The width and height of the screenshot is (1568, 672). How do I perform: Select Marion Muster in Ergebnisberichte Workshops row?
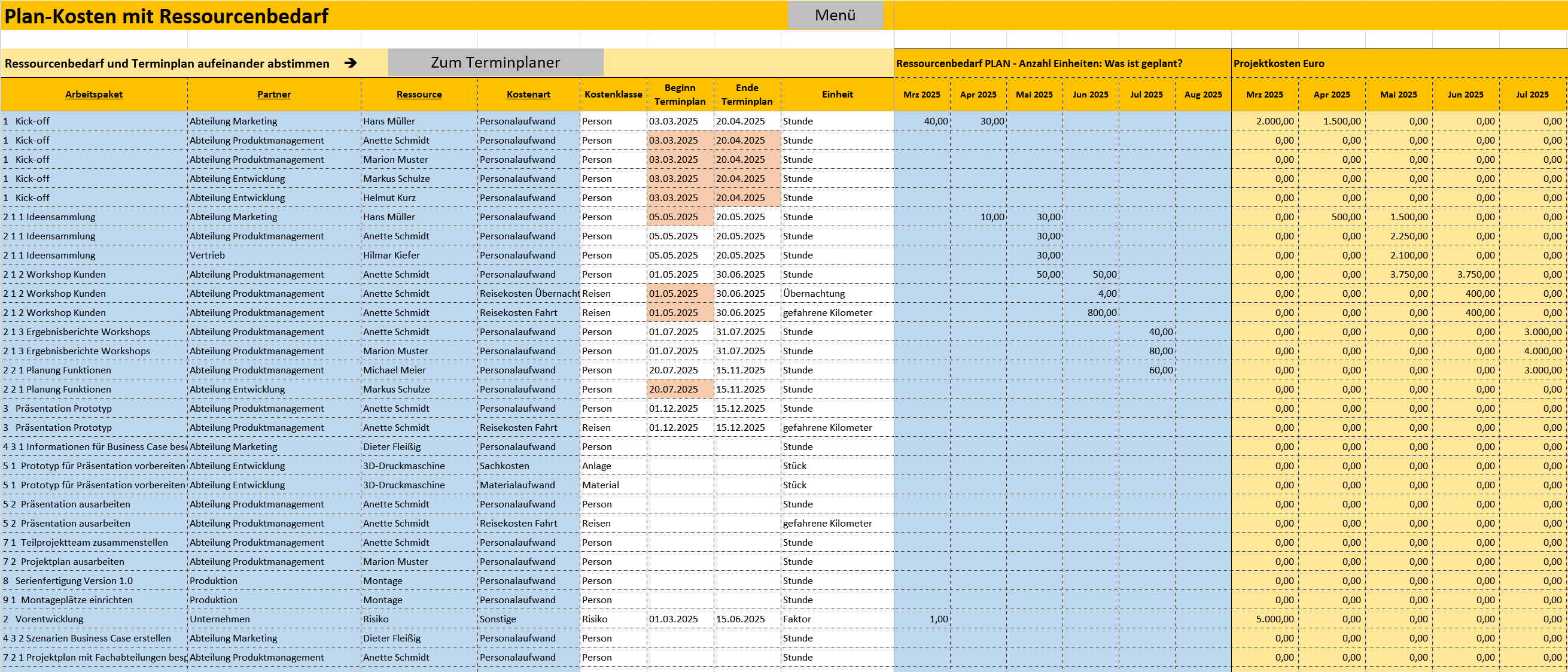pyautogui.click(x=419, y=351)
